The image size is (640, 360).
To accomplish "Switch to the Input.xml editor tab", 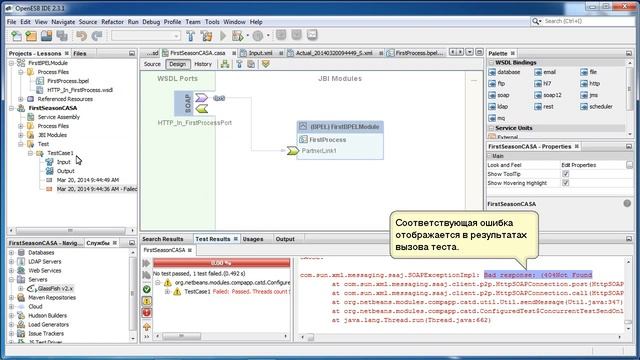I will (260, 53).
